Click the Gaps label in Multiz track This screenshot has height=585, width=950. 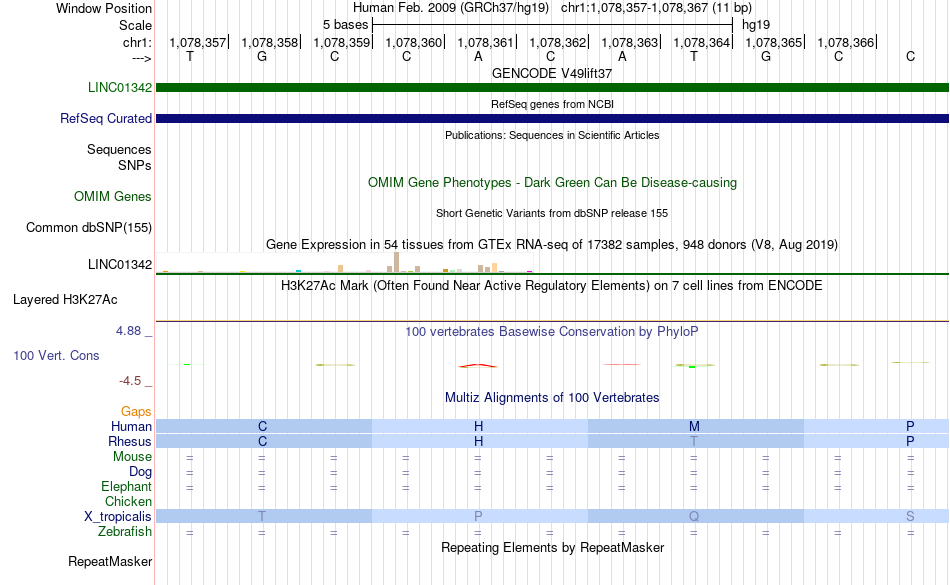[x=136, y=411]
